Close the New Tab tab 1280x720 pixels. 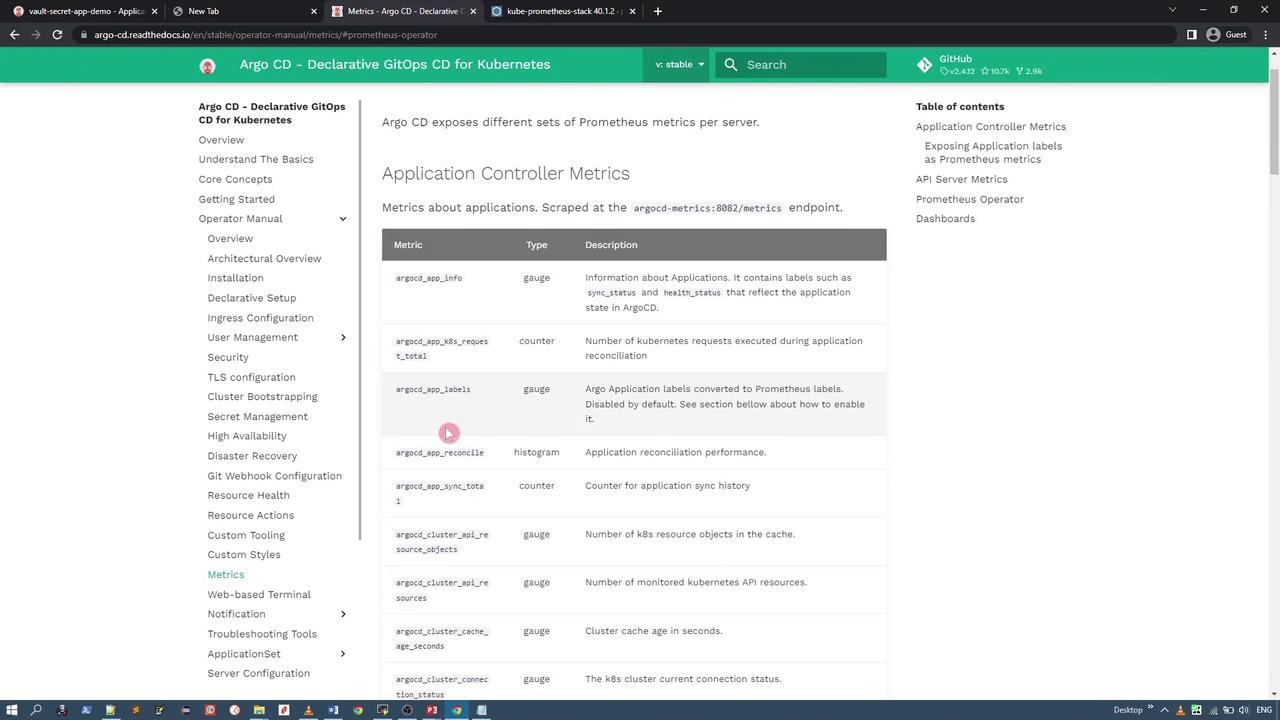point(313,11)
